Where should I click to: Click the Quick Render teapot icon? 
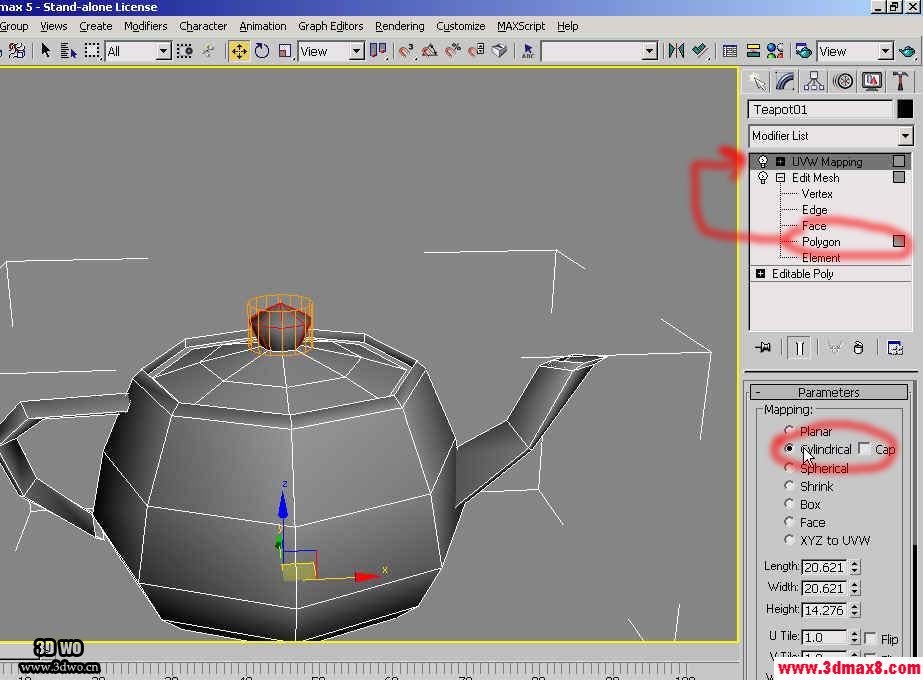907,51
